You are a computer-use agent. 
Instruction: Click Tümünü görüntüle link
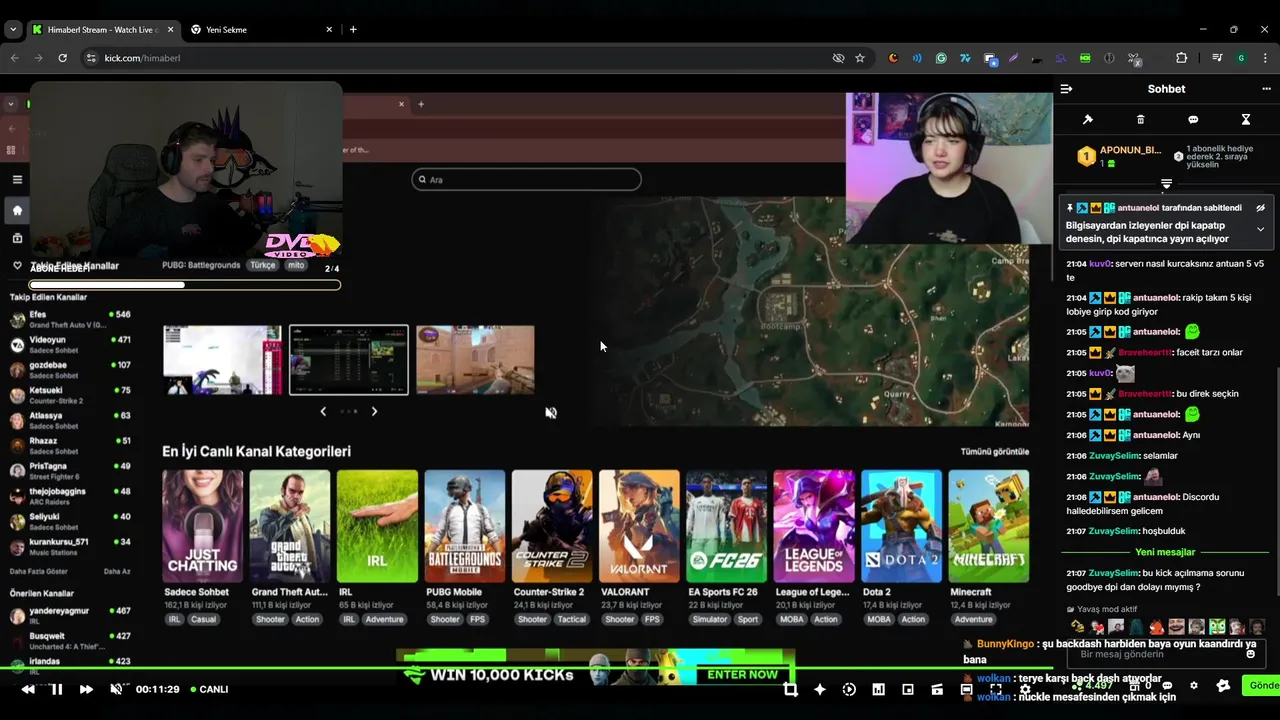coord(995,452)
